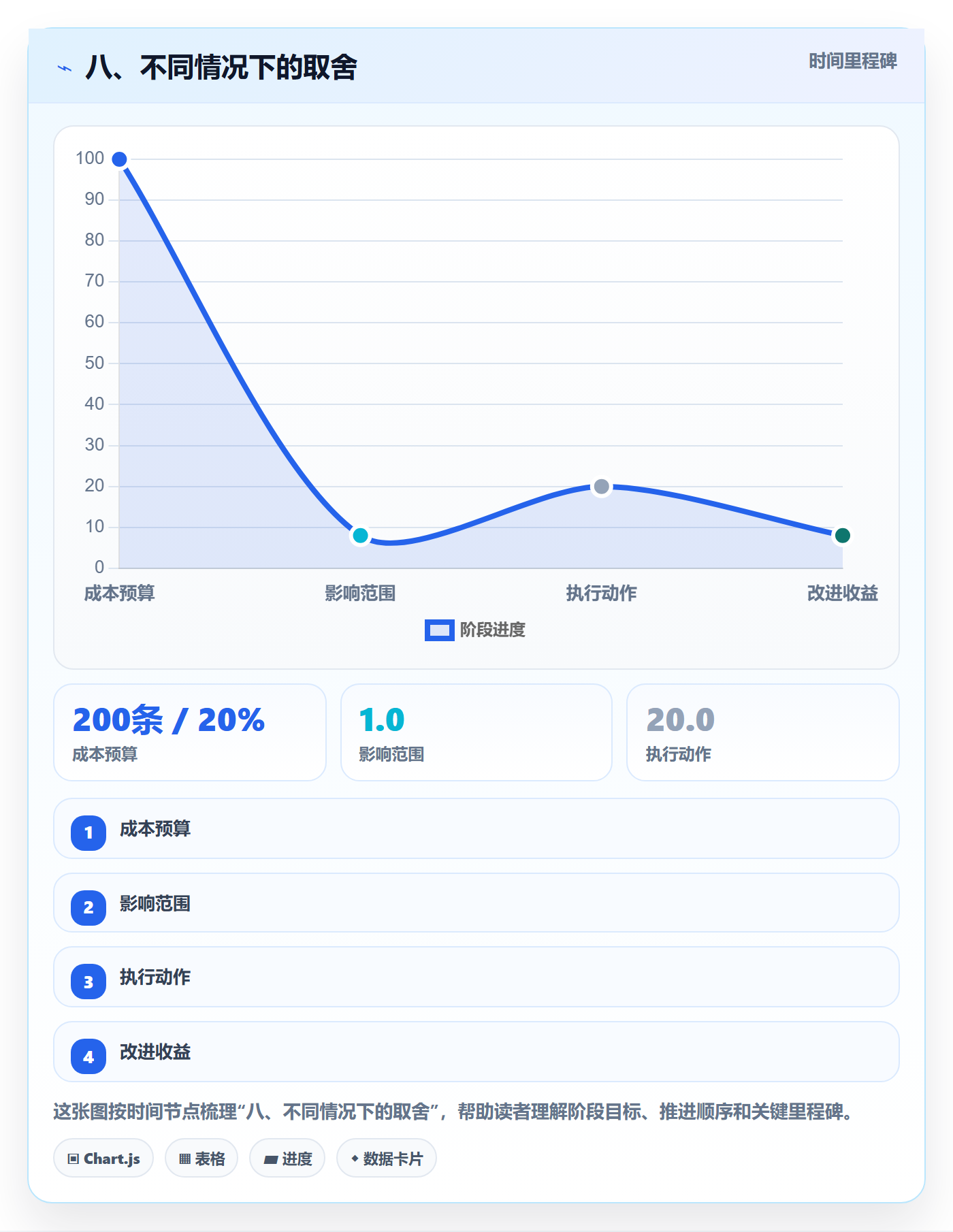The width and height of the screenshot is (953, 1232).
Task: Click the Chart.js tag chip
Action: 103,1158
